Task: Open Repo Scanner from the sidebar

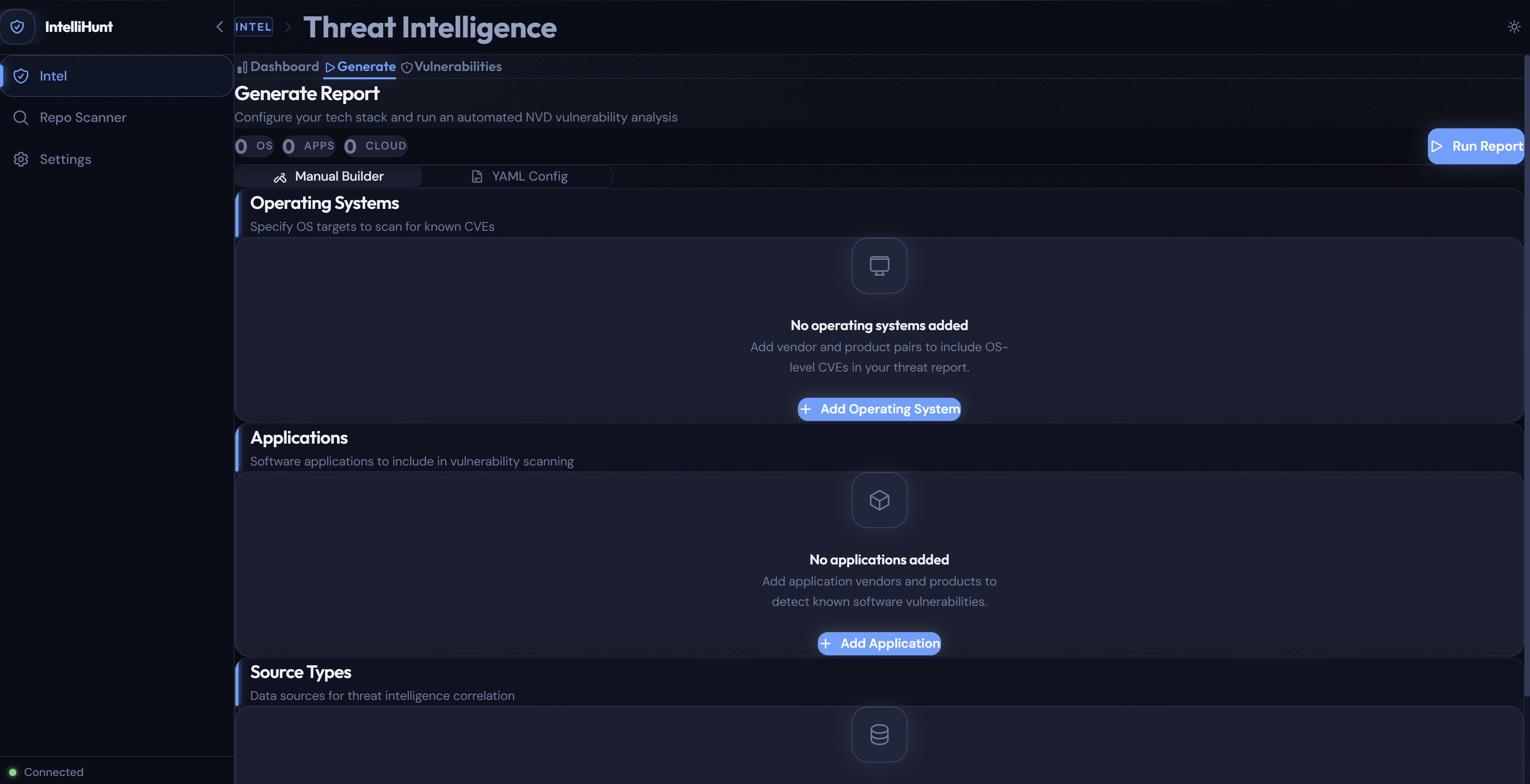Action: tap(83, 118)
